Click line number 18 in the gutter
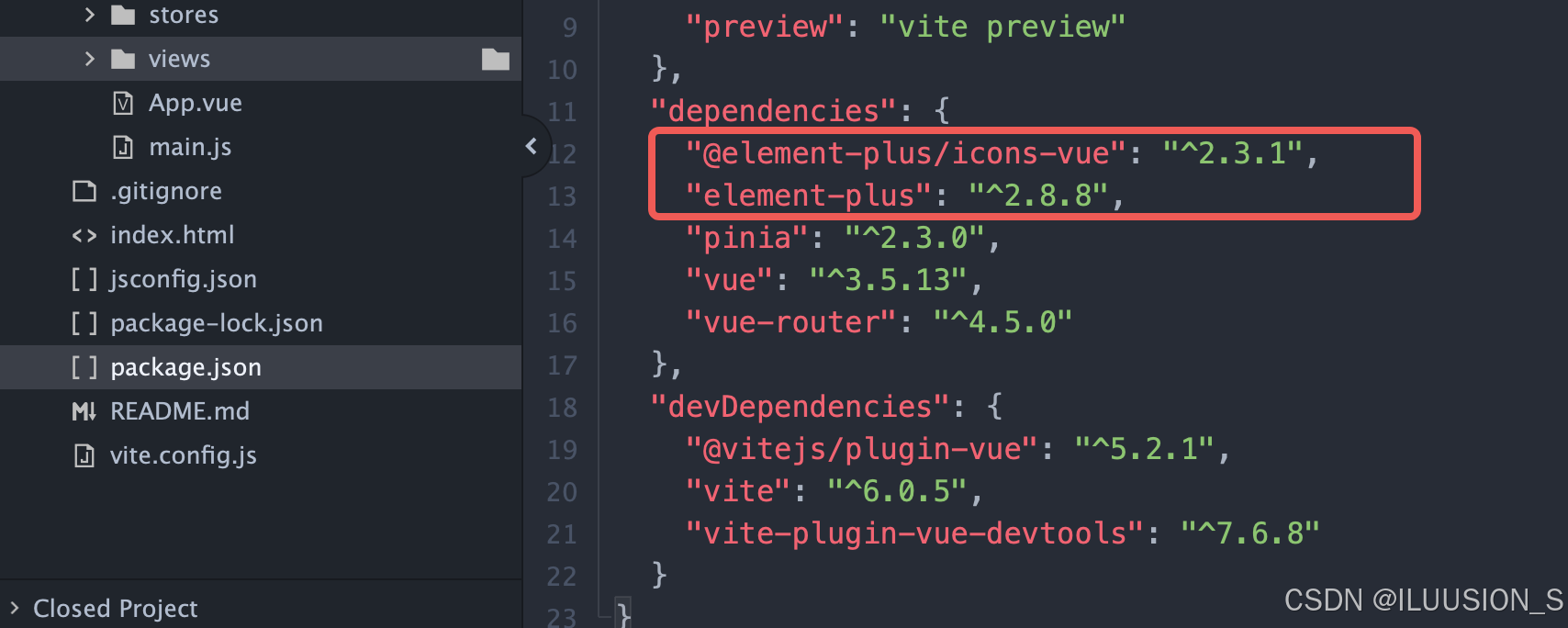Image resolution: width=1568 pixels, height=628 pixels. pyautogui.click(x=562, y=408)
